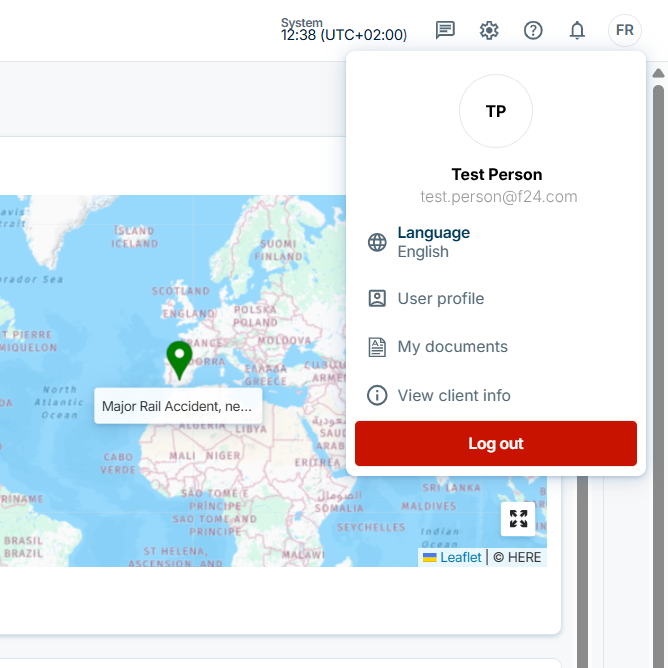Open the notifications bell
Image resolution: width=668 pixels, height=668 pixels.
[x=577, y=30]
